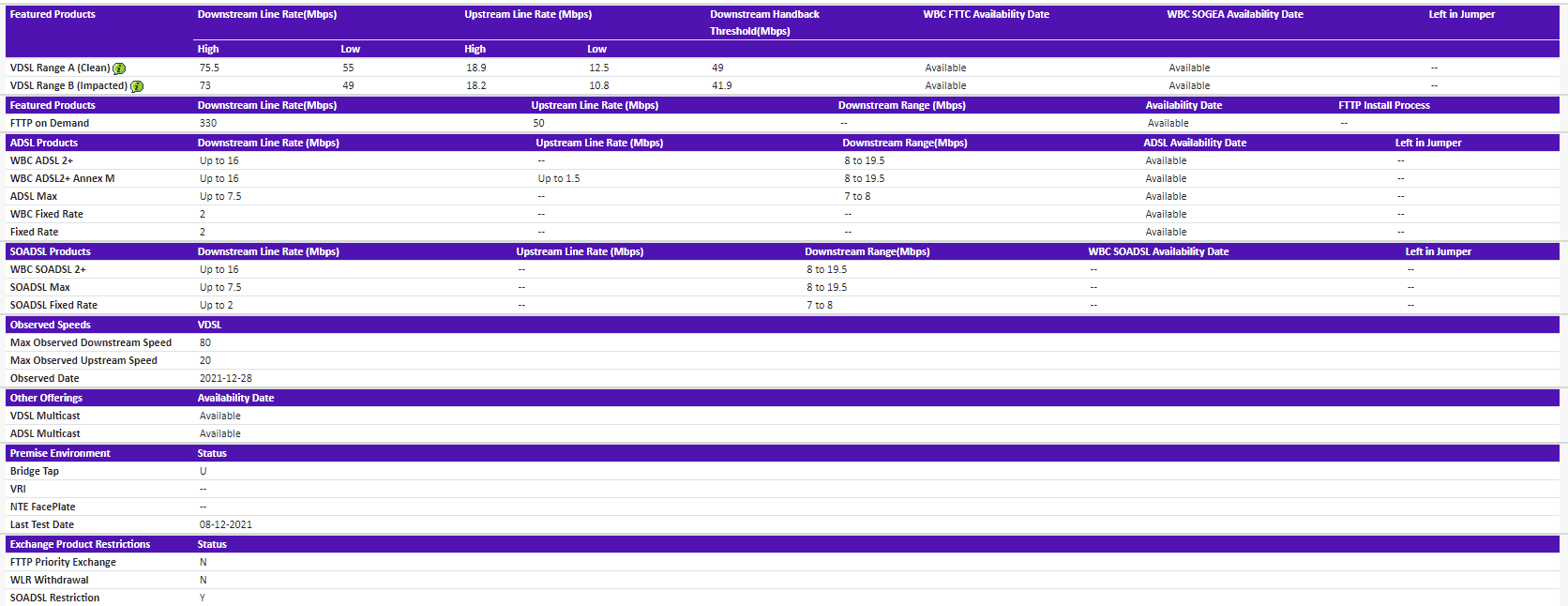Viewport: 1568px width, 606px height.
Task: Click the 'Other Offerings' section header
Action: click(x=46, y=398)
